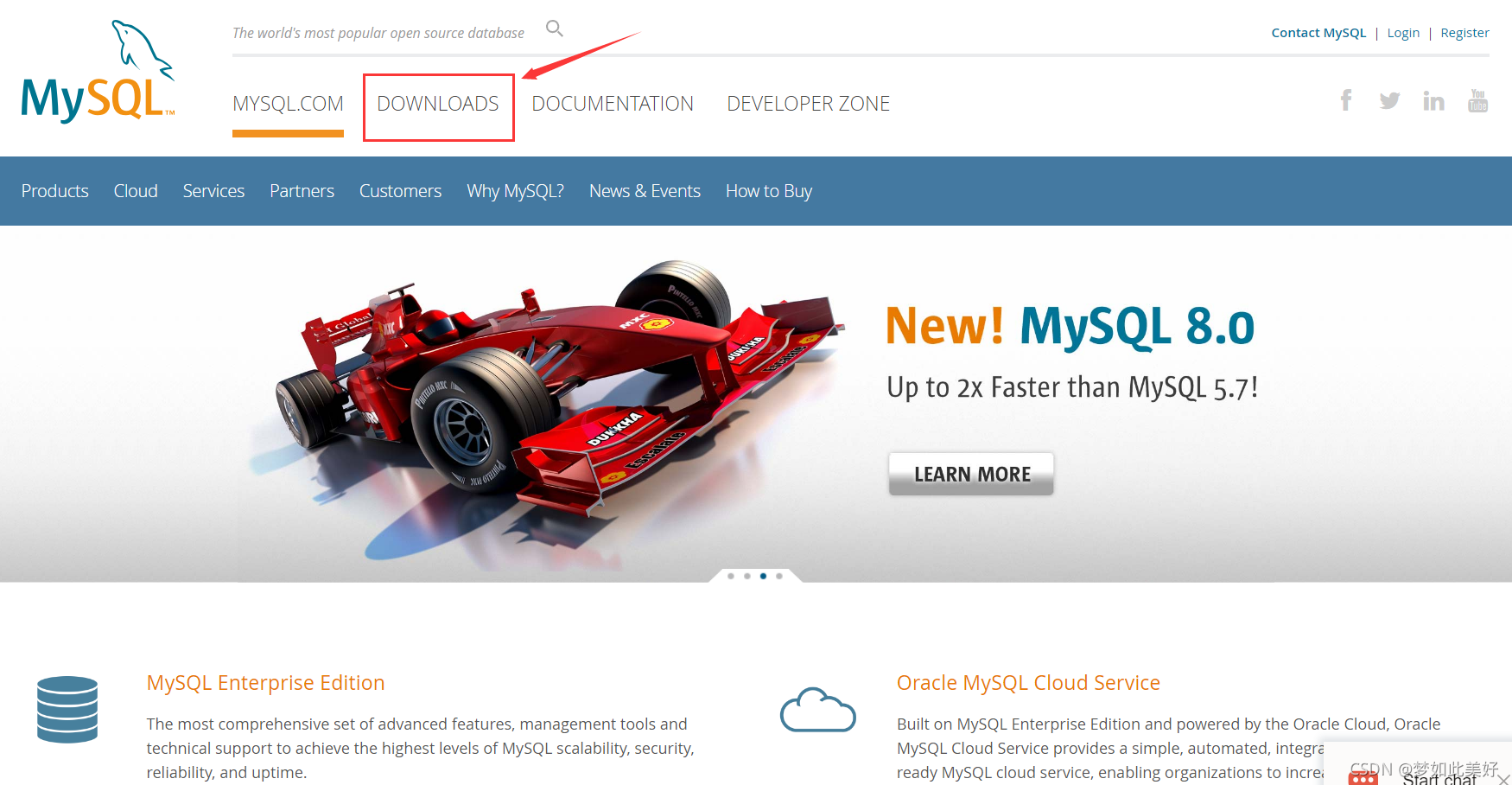1512x785 pixels.
Task: Click the Login link
Action: [1403, 33]
